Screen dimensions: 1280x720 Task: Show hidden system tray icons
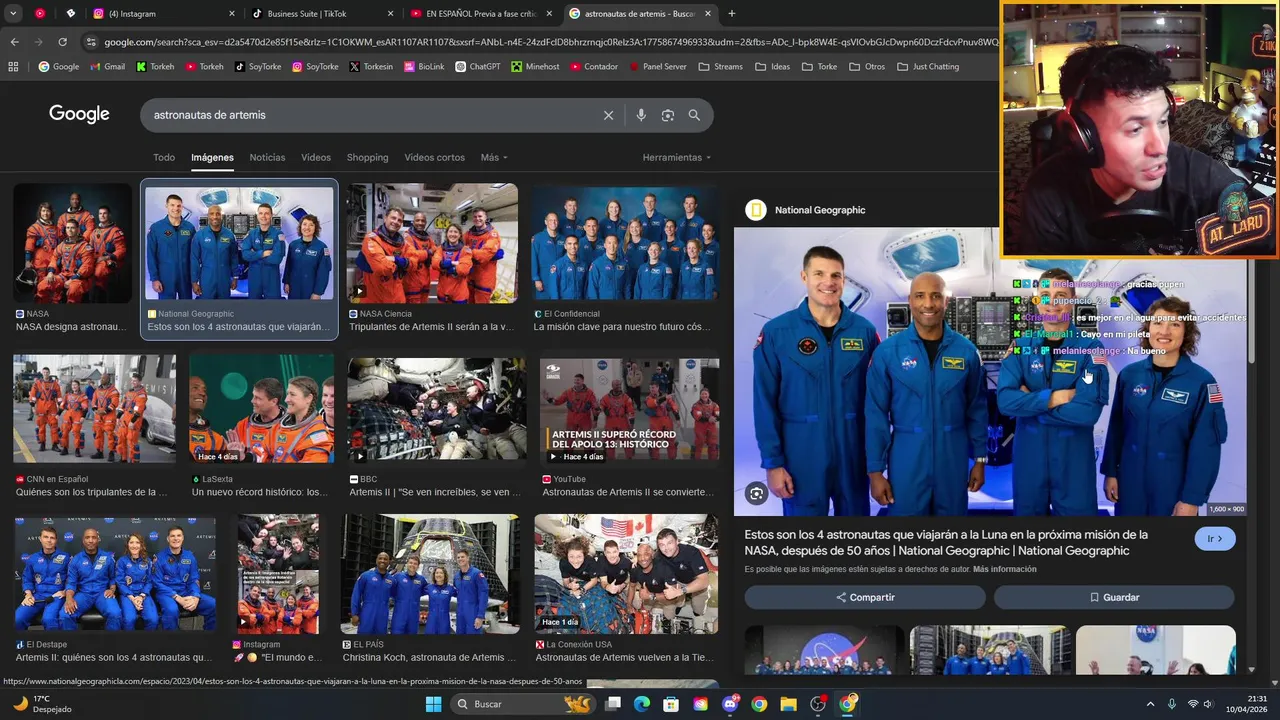tap(1150, 704)
